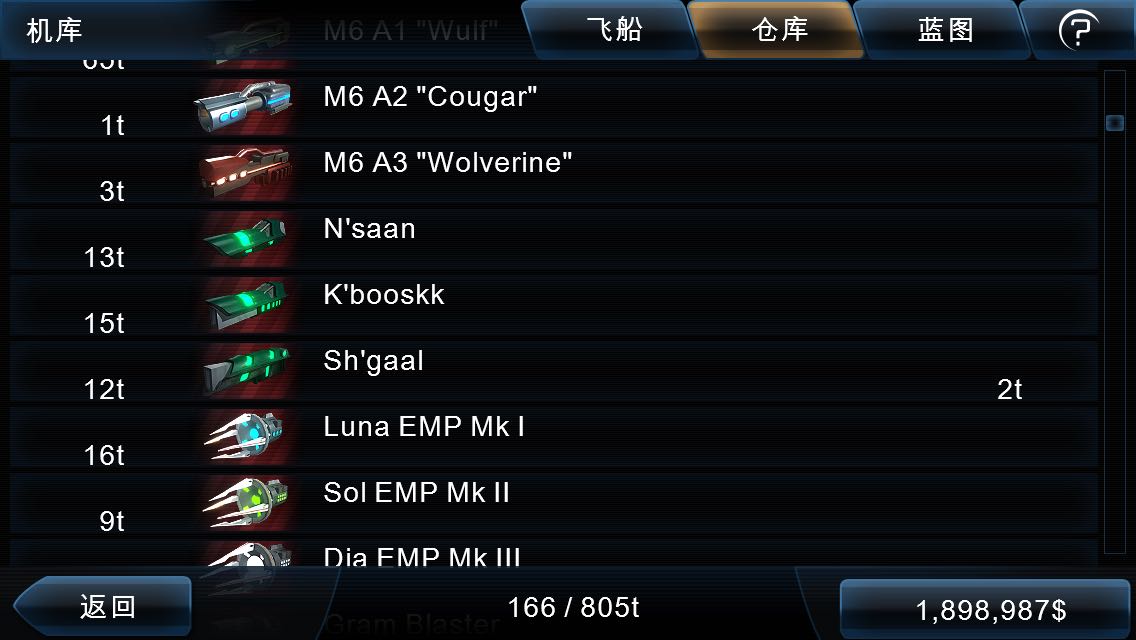
Task: Click the K'booskk weapon icon
Action: pos(246,305)
